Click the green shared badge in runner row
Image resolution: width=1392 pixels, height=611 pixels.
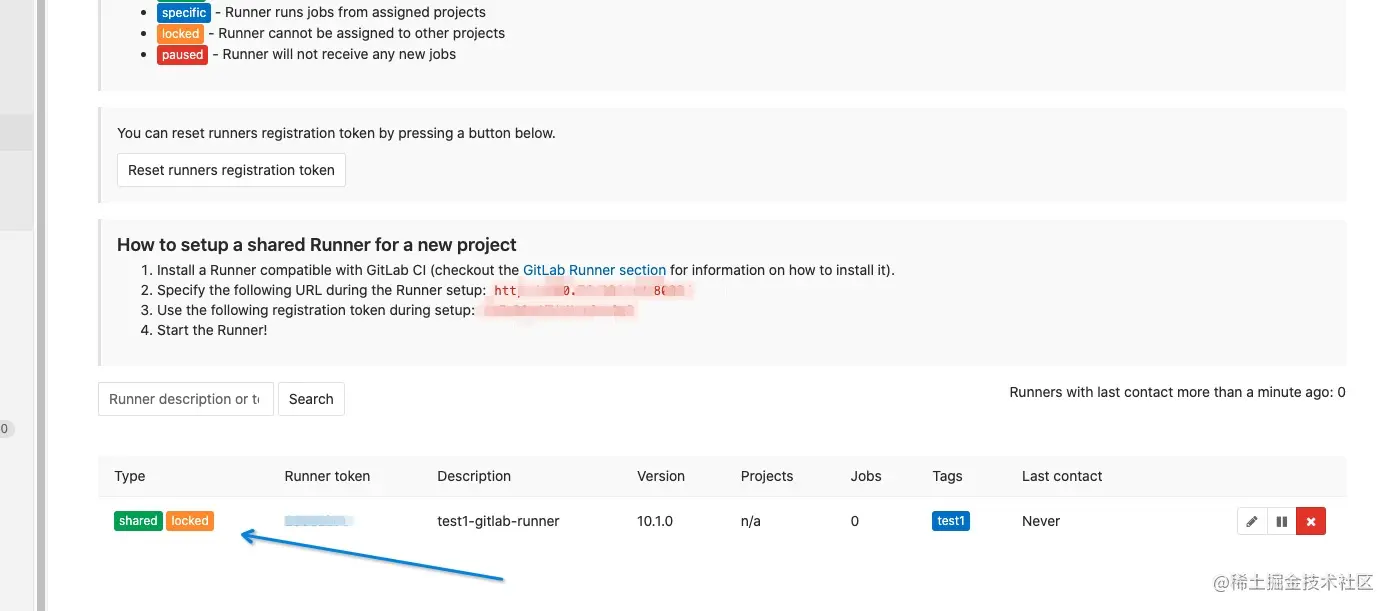(x=138, y=521)
